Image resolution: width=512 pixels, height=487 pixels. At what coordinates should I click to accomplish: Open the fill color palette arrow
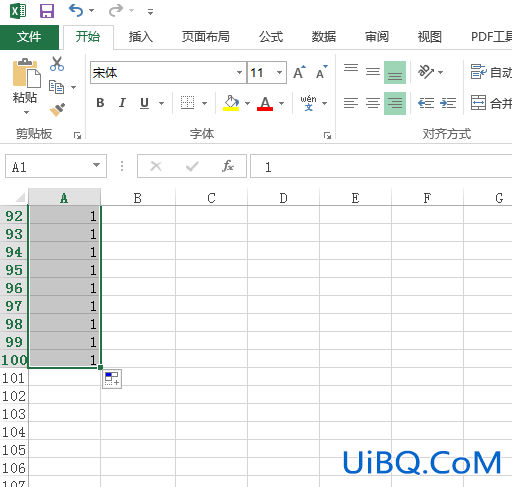pyautogui.click(x=247, y=103)
